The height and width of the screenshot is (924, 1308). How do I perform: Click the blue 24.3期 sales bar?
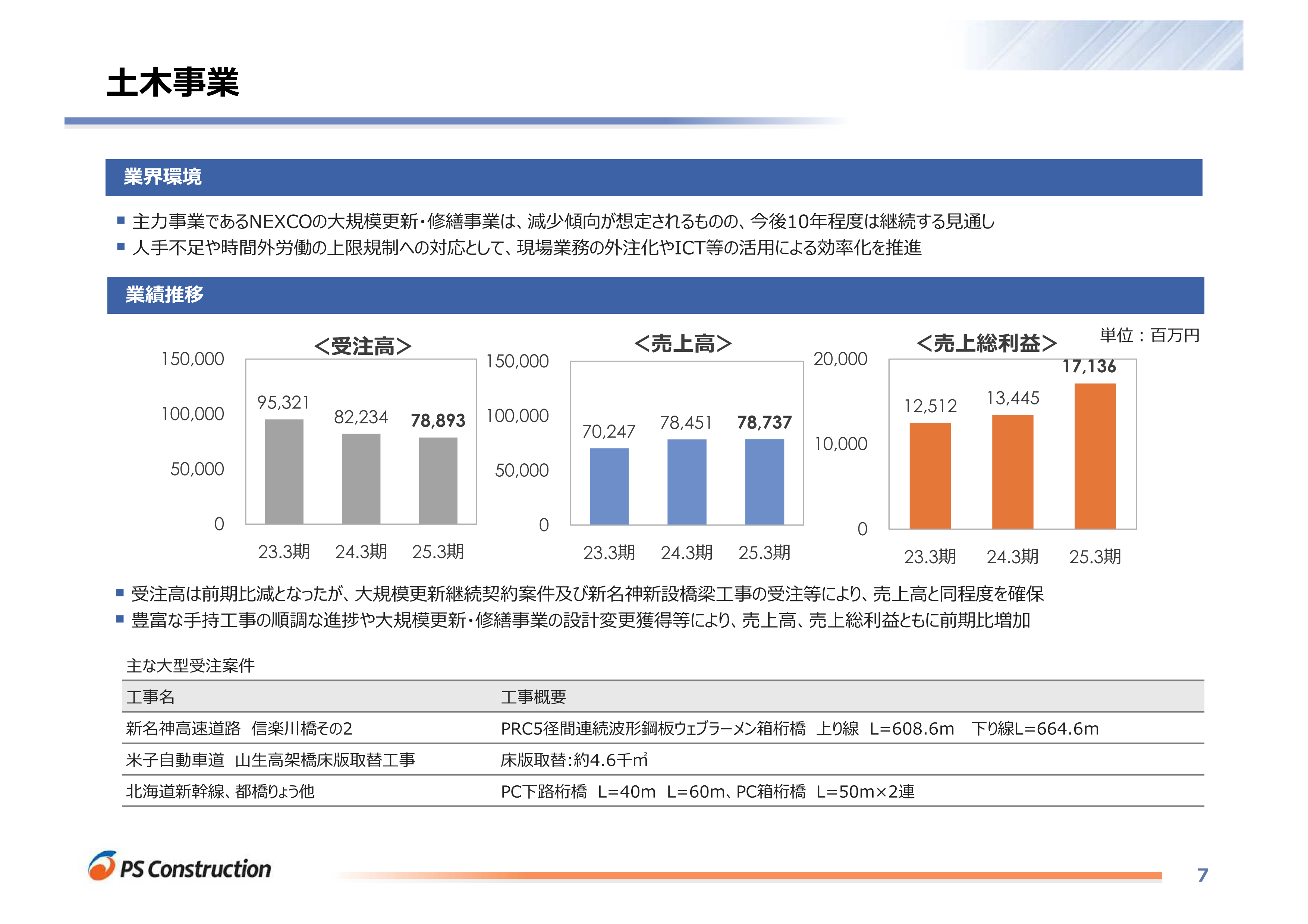coord(686,482)
